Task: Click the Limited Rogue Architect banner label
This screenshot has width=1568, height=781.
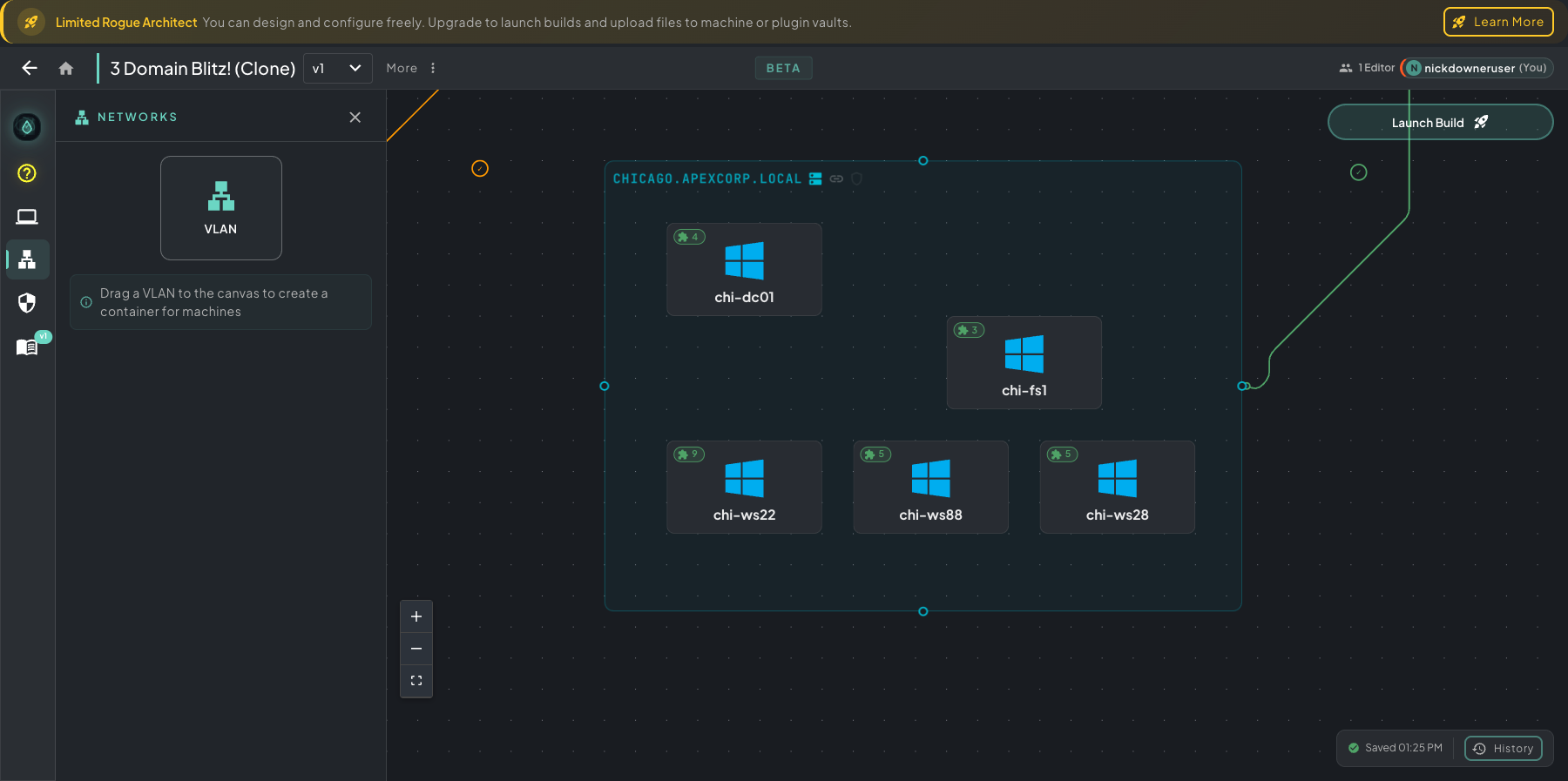Action: coord(126,23)
